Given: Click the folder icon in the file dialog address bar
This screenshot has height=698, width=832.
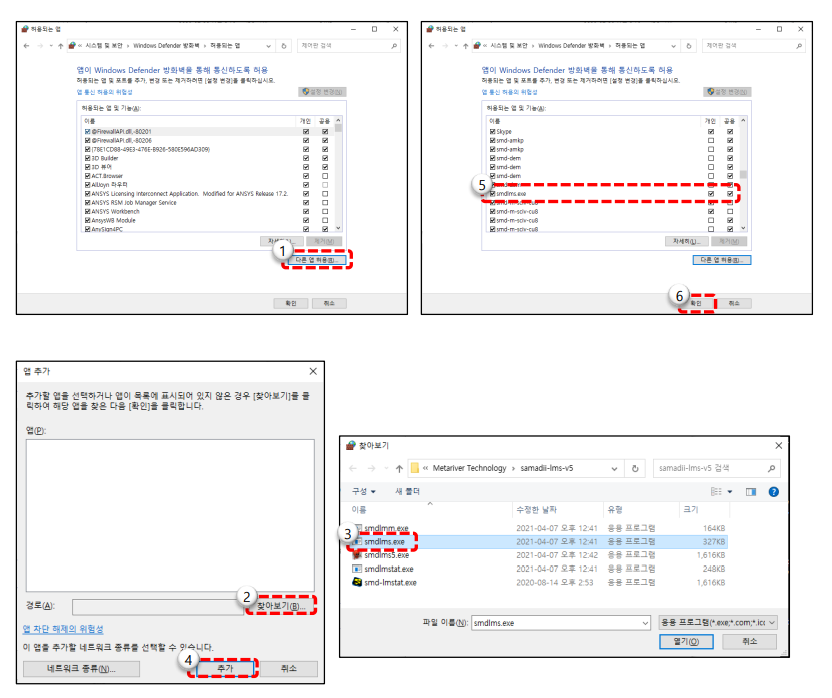Looking at the screenshot, I should 417,467.
